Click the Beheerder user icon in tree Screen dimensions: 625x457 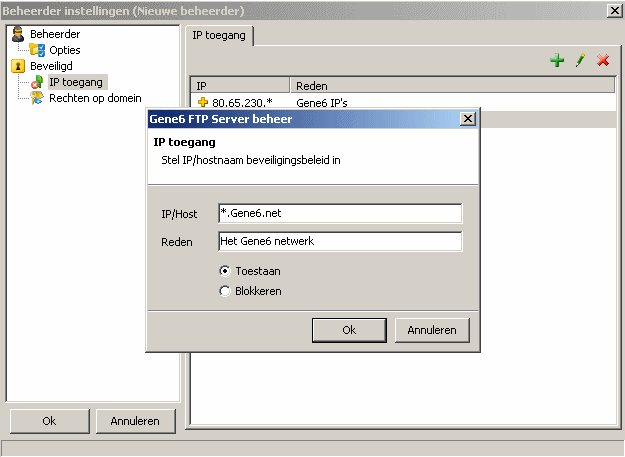pos(18,34)
